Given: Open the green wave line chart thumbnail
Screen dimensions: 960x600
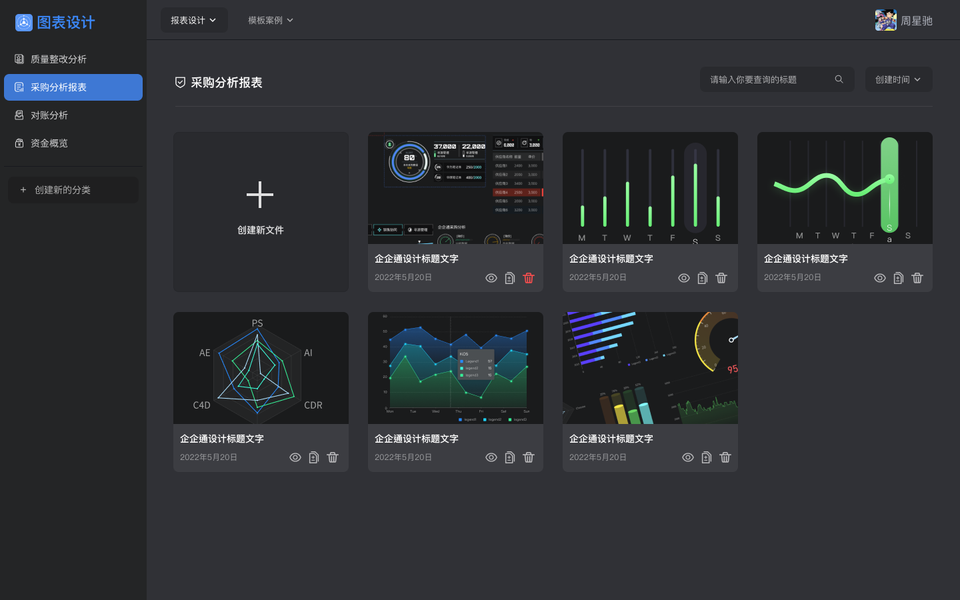Looking at the screenshot, I should pyautogui.click(x=845, y=188).
